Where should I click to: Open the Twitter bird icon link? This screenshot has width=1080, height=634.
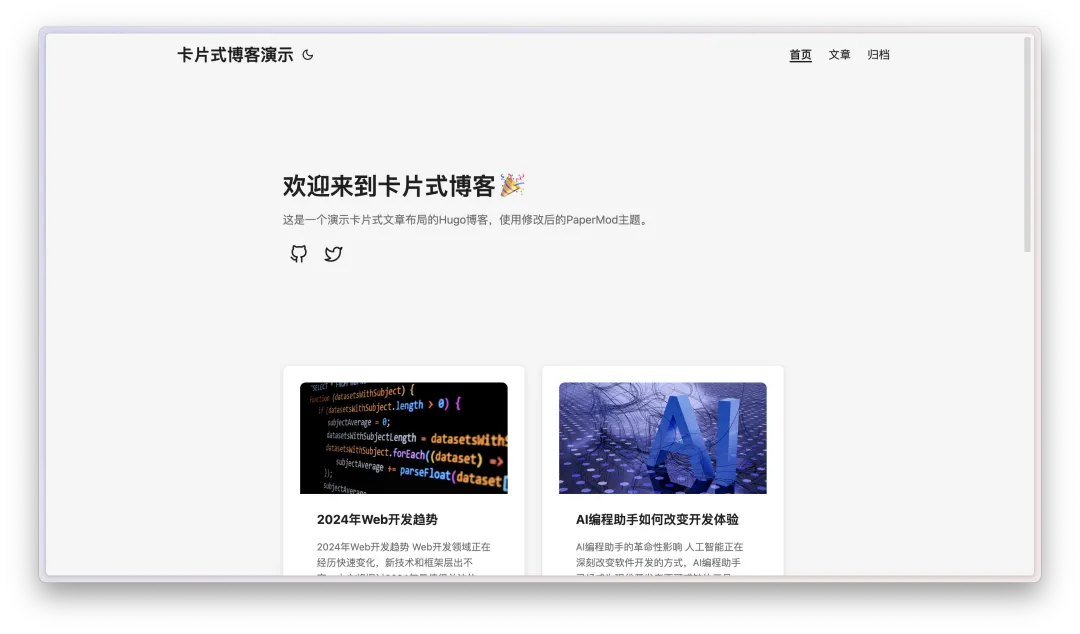coord(334,254)
